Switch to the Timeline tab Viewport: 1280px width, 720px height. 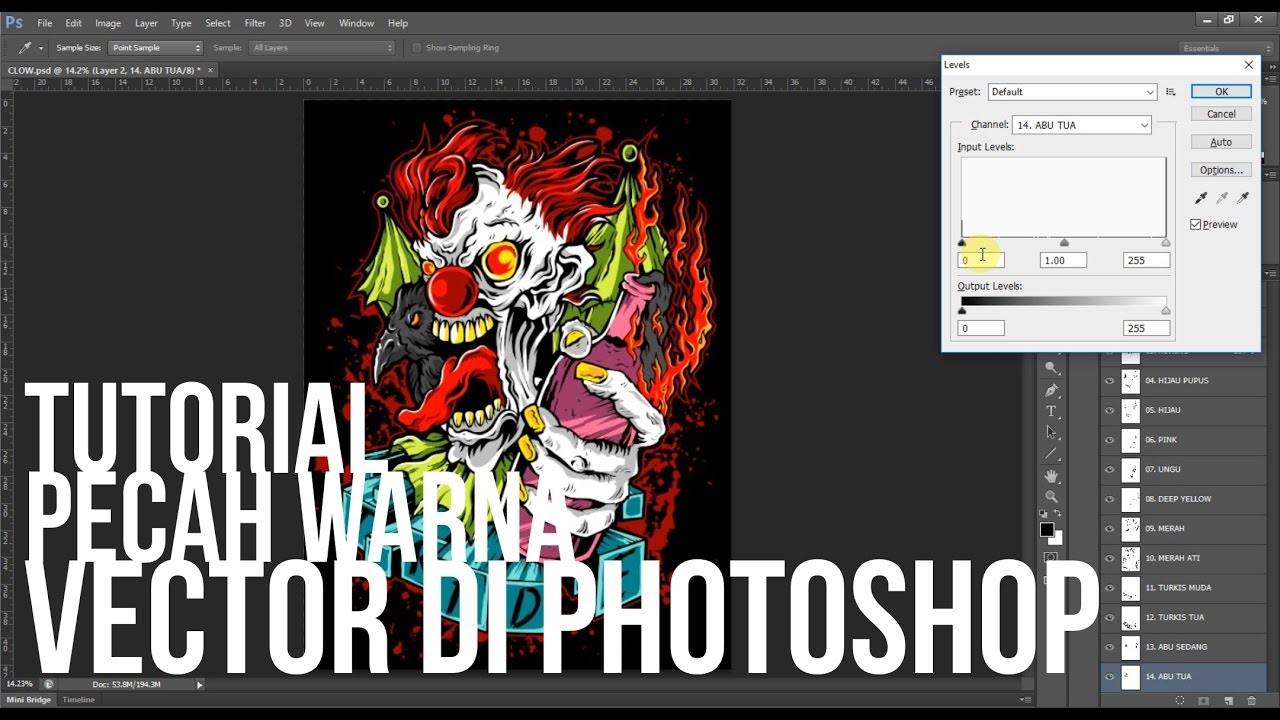tap(78, 700)
